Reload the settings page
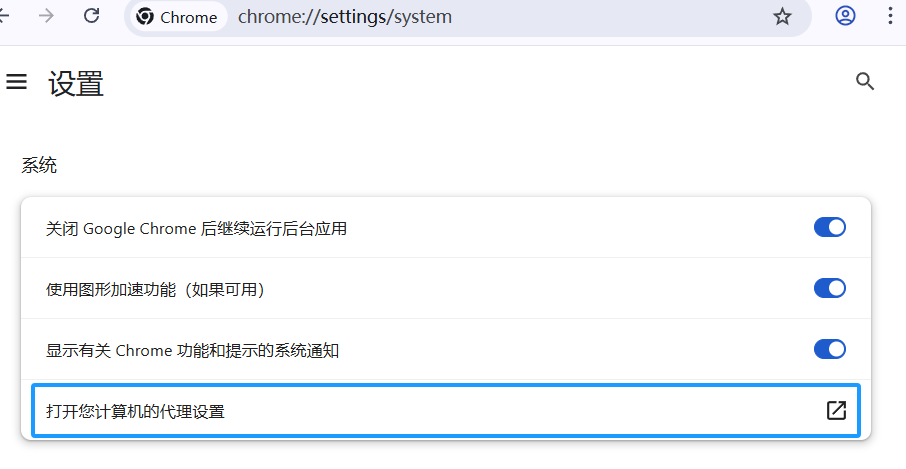The height and width of the screenshot is (469, 906). (91, 16)
